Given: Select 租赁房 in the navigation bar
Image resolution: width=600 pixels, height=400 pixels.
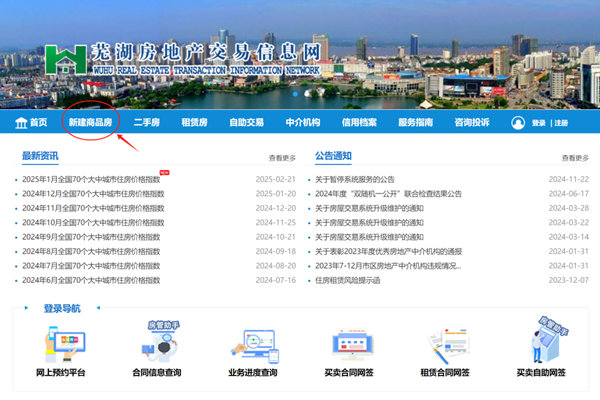Looking at the screenshot, I should (194, 122).
